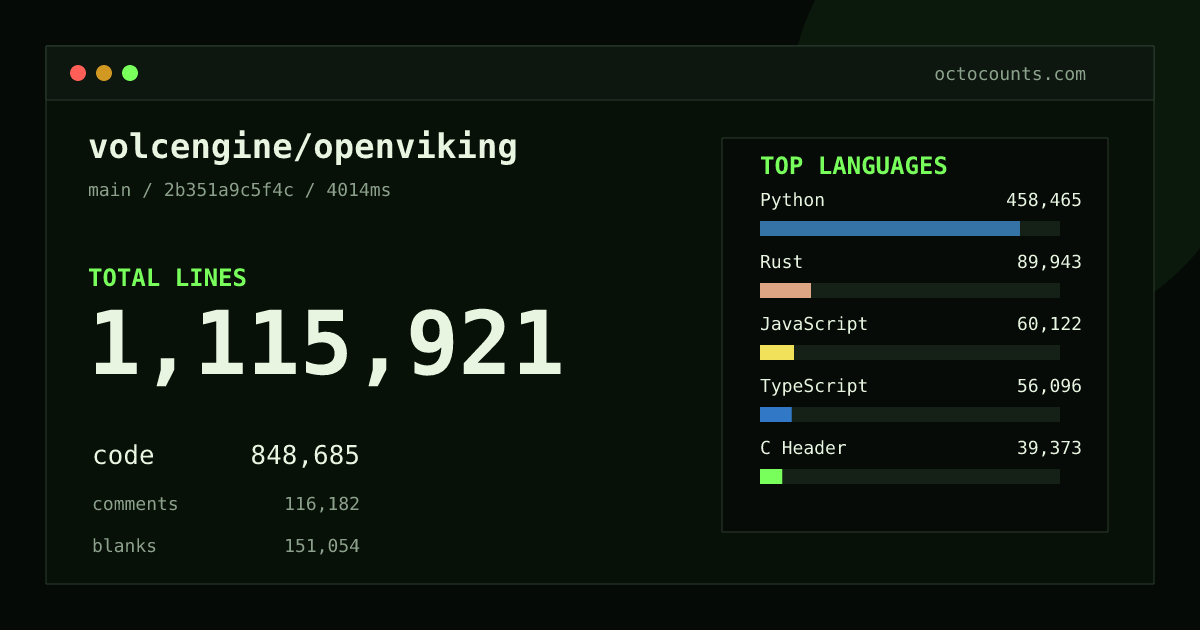The image size is (1200, 630).
Task: Click the green C Header progress bar
Action: [x=771, y=476]
